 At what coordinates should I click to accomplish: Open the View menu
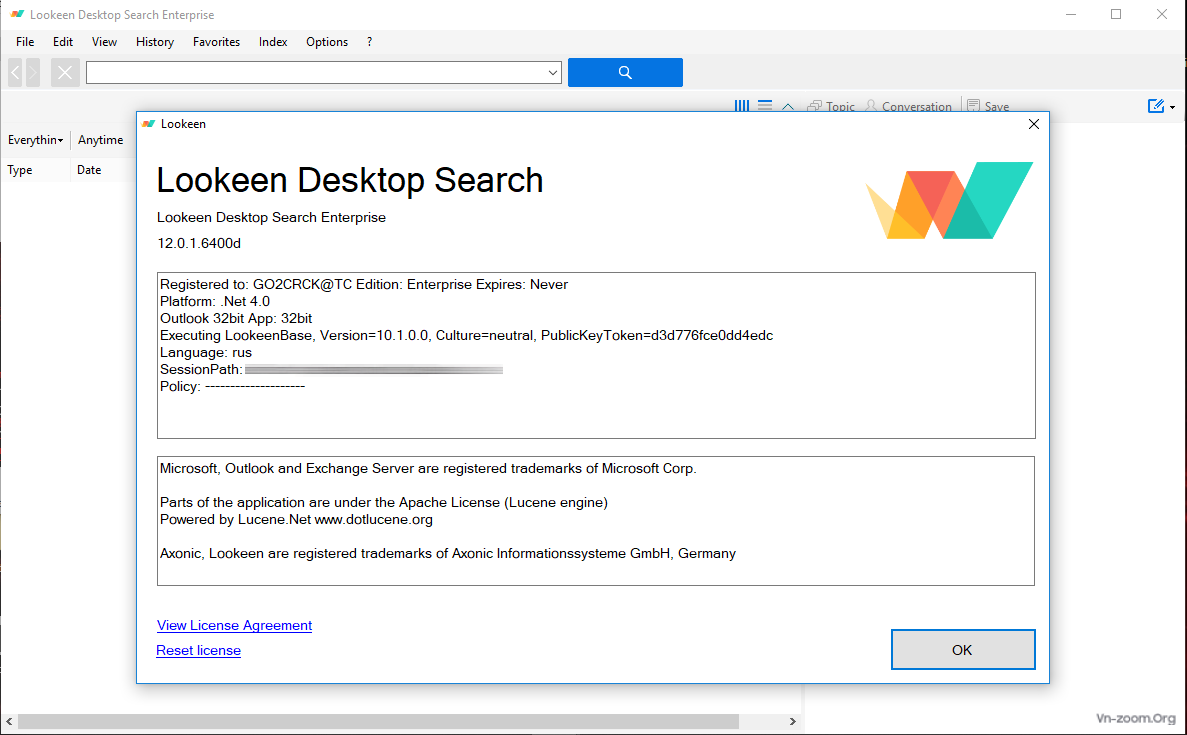pos(104,42)
